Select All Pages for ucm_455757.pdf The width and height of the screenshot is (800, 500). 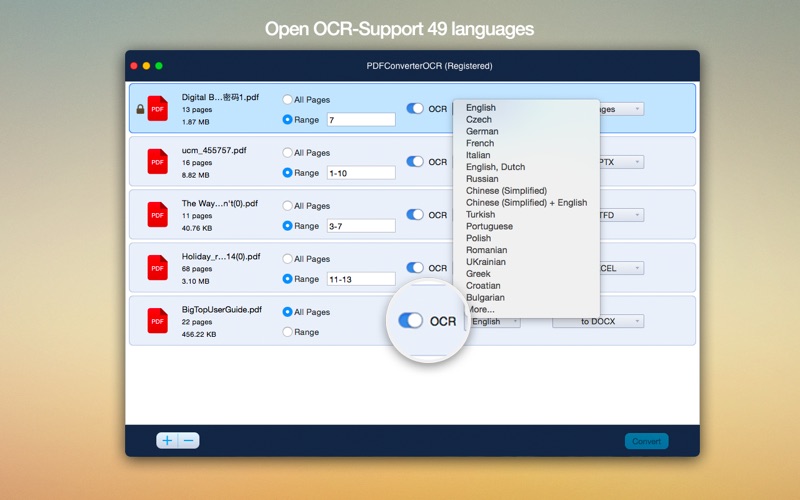(287, 153)
